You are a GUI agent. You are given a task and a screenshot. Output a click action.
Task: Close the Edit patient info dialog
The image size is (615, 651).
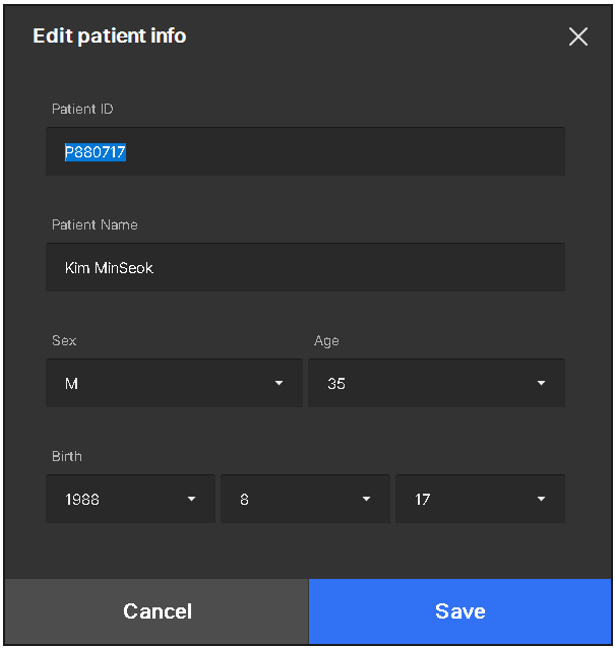click(x=578, y=37)
